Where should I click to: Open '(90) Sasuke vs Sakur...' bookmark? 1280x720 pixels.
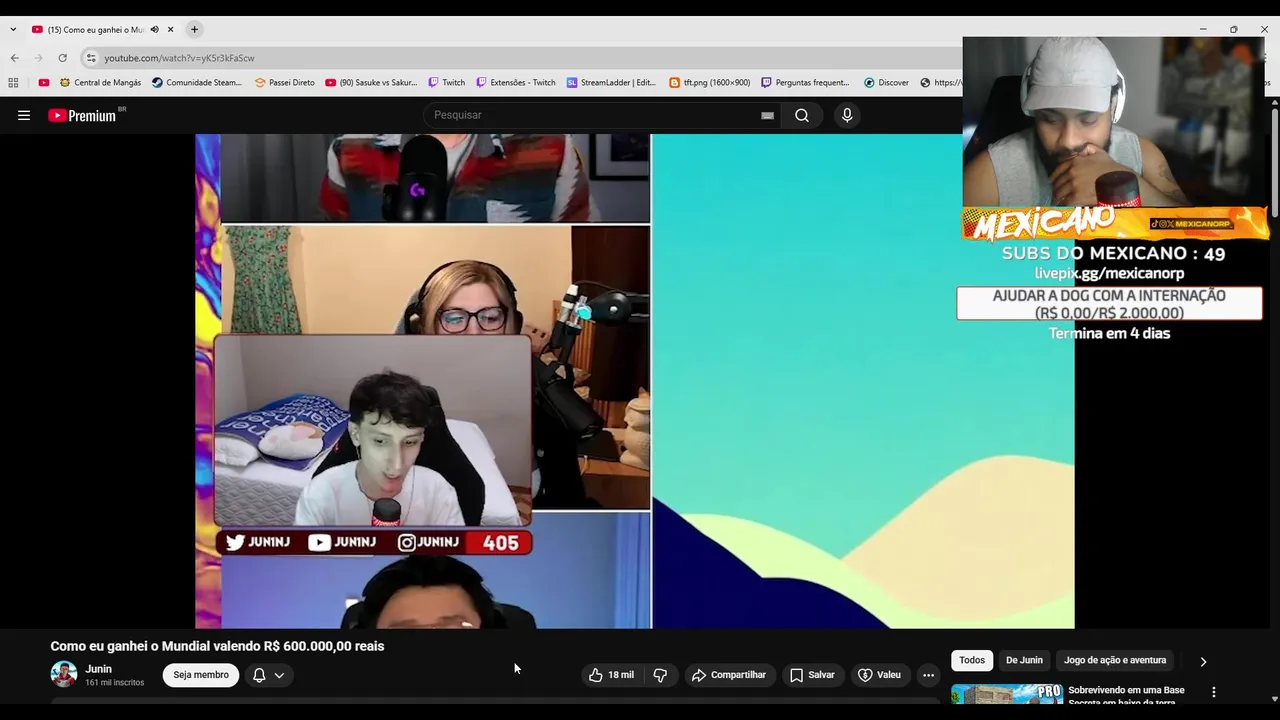tap(371, 83)
